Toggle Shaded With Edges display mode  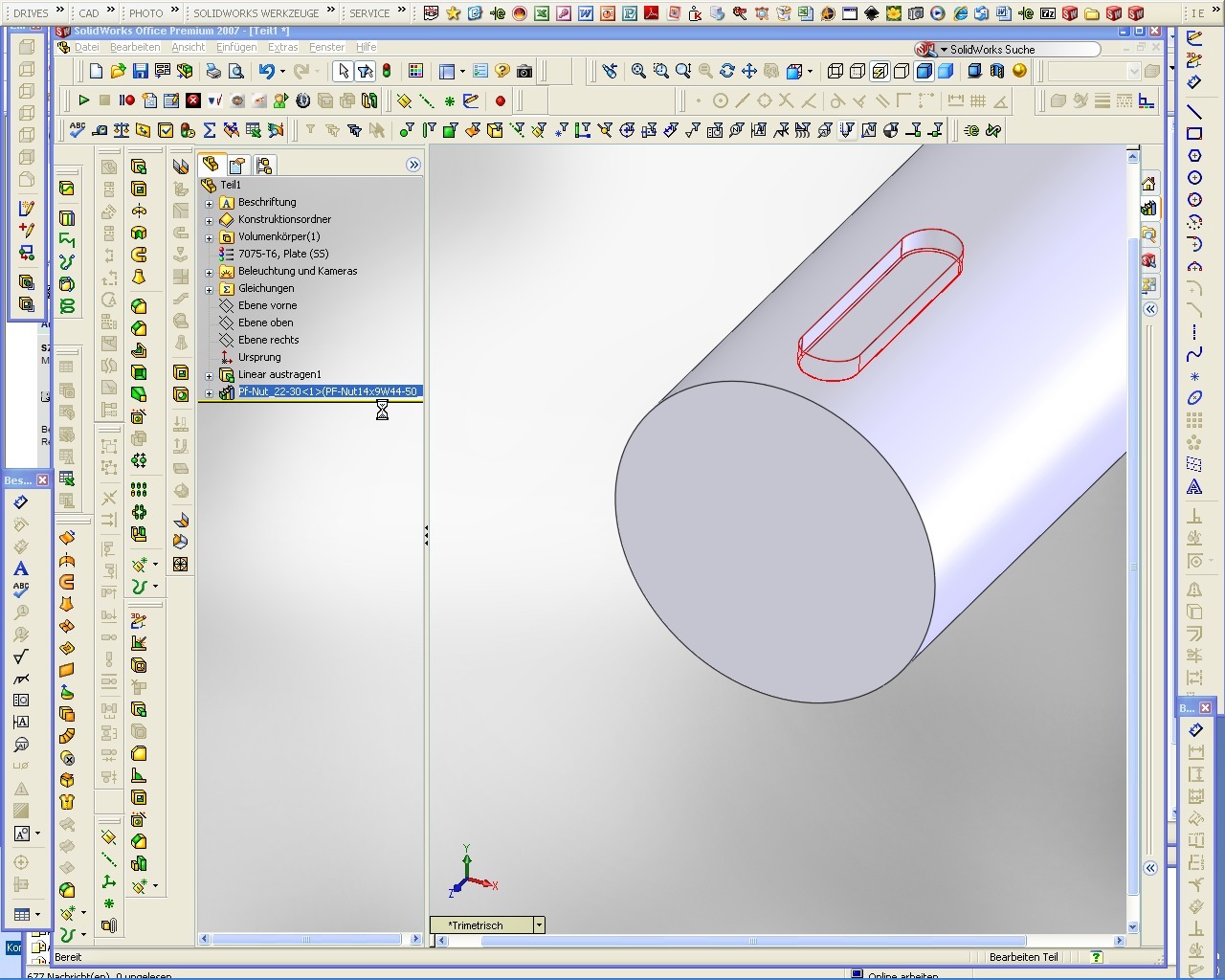pyautogui.click(x=924, y=72)
